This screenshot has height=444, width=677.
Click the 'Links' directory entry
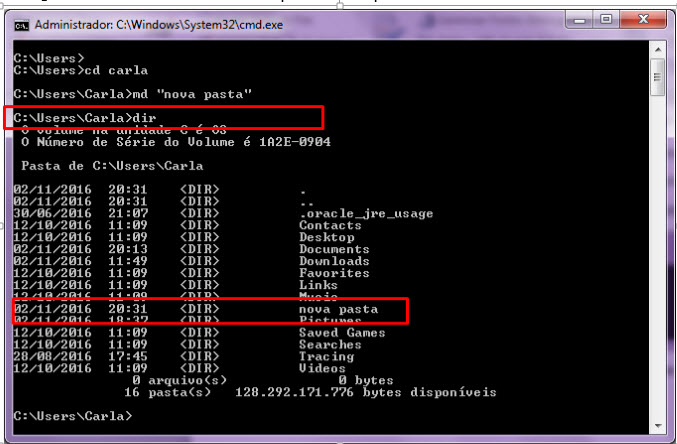(x=318, y=285)
